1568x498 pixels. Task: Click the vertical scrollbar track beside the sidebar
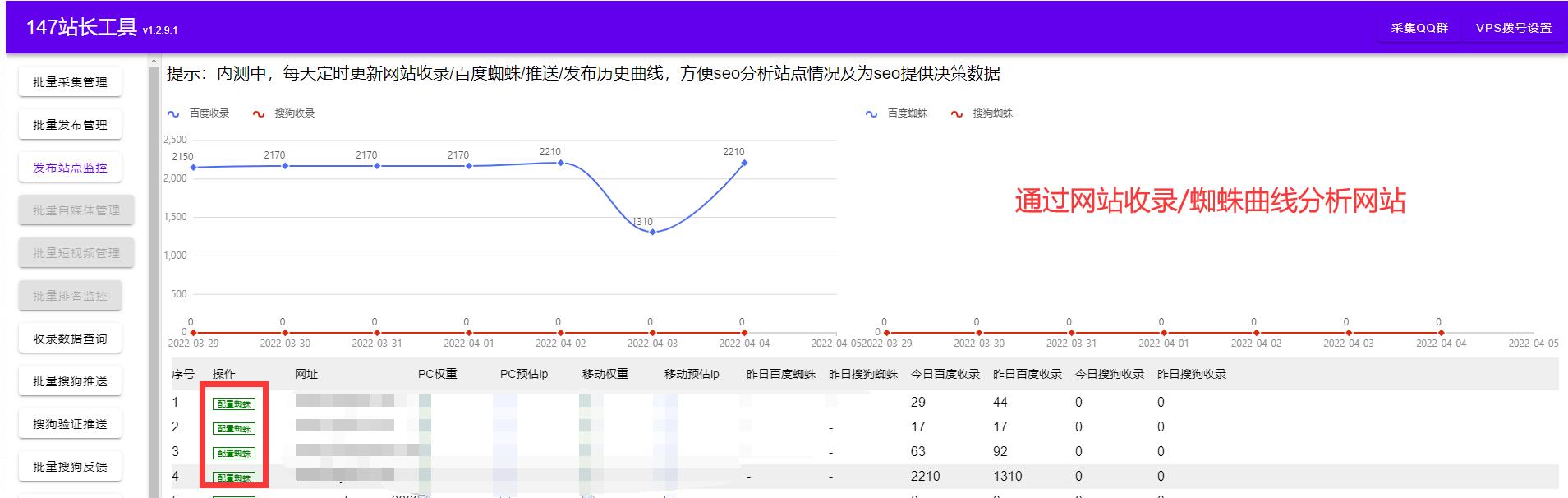[x=154, y=282]
